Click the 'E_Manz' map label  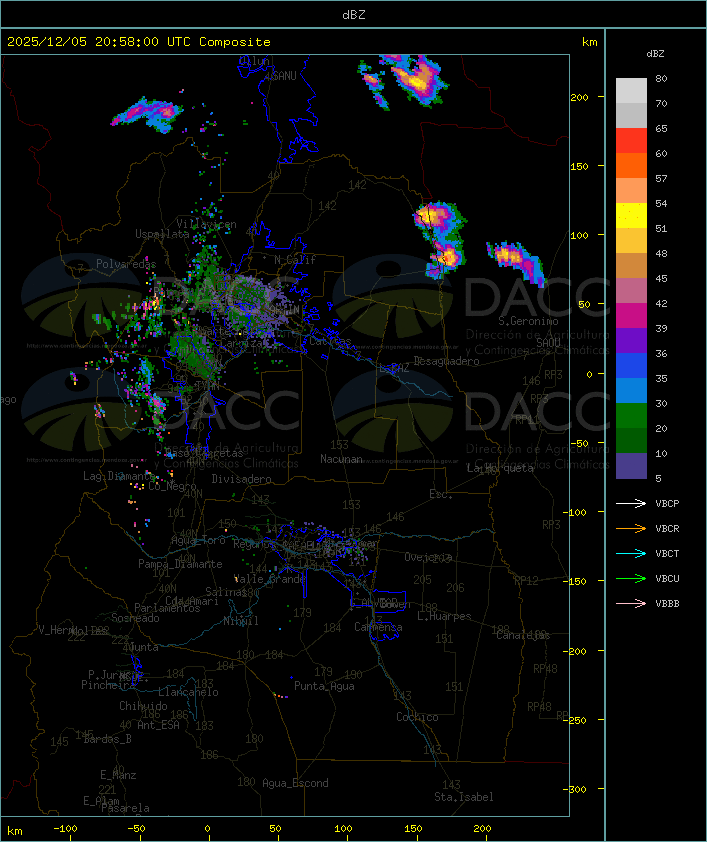(118, 775)
